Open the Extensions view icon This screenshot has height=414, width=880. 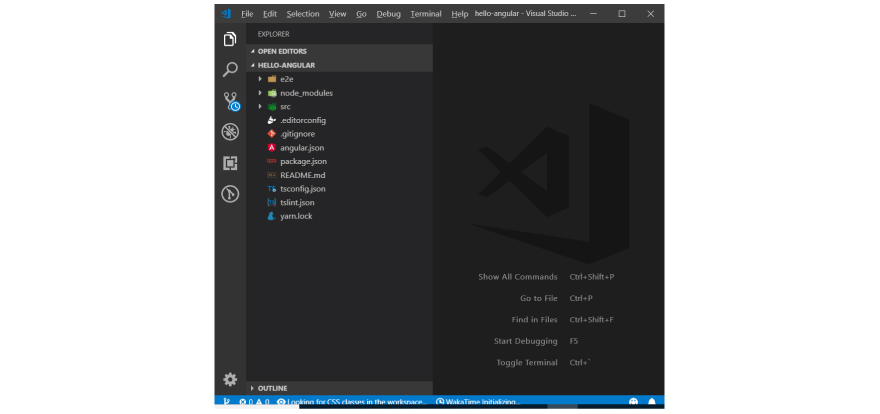(x=230, y=163)
